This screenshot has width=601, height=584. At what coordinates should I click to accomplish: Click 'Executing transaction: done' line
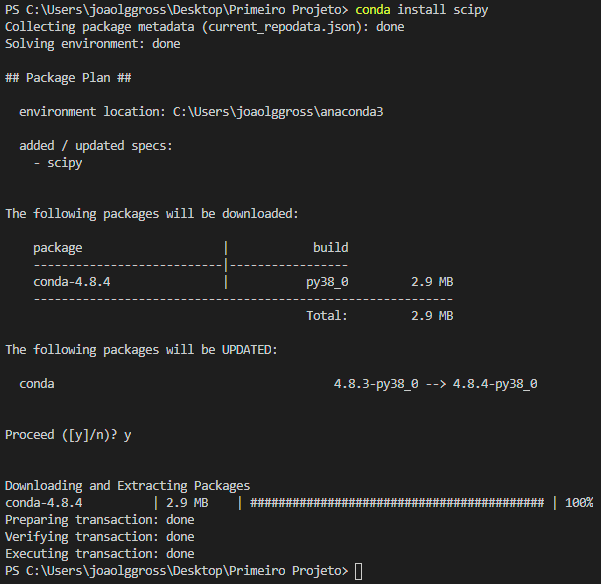click(100, 554)
